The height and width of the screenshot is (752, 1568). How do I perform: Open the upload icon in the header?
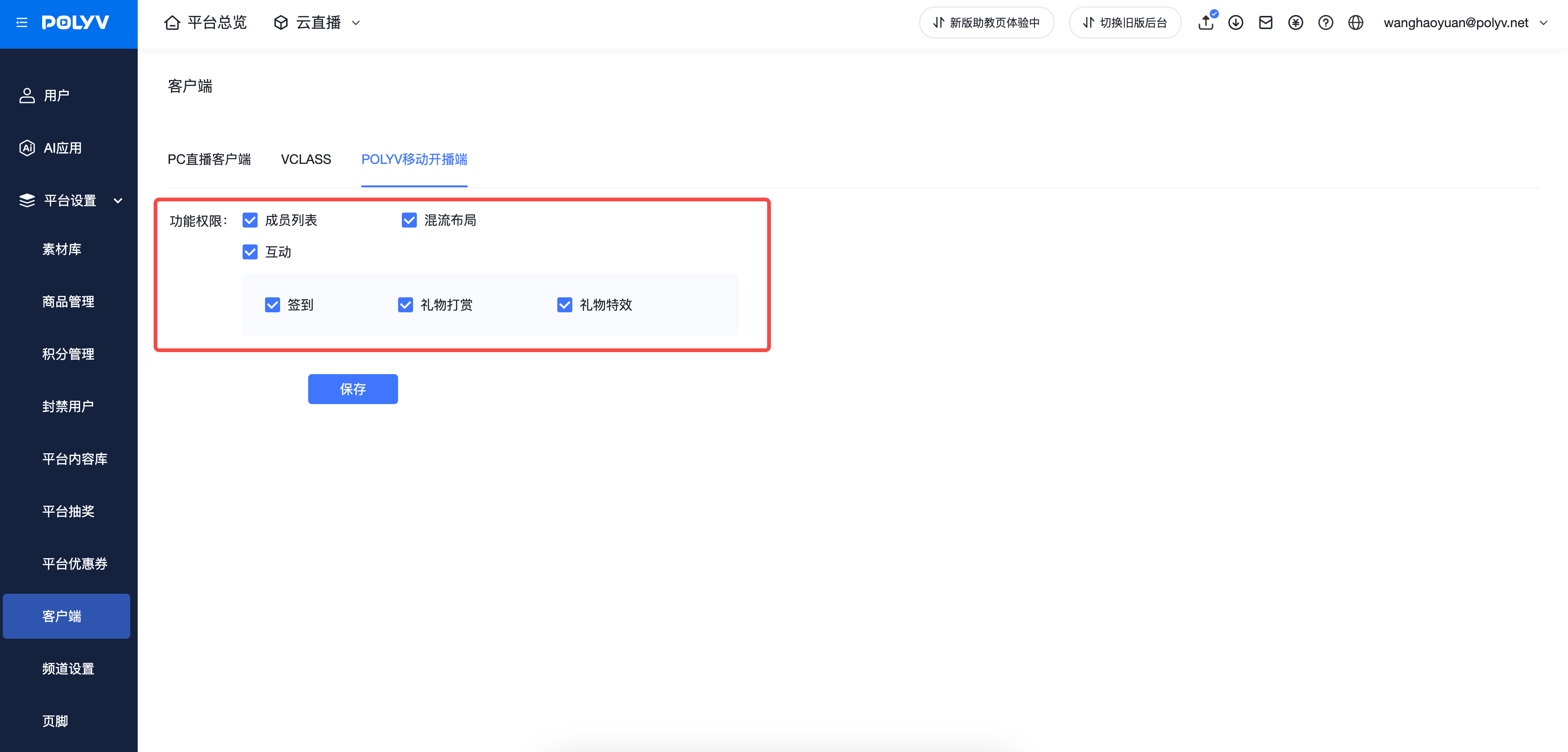tap(1205, 23)
